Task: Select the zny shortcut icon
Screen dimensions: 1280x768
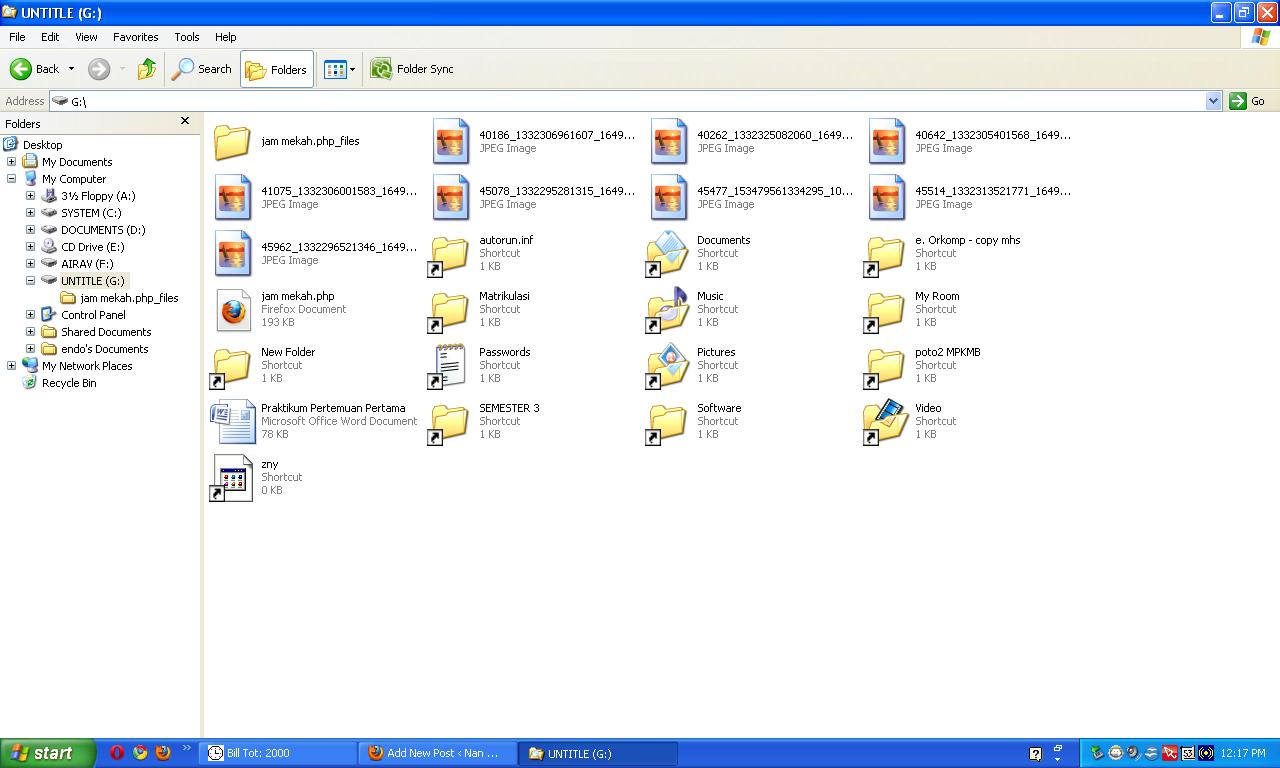Action: click(x=232, y=477)
